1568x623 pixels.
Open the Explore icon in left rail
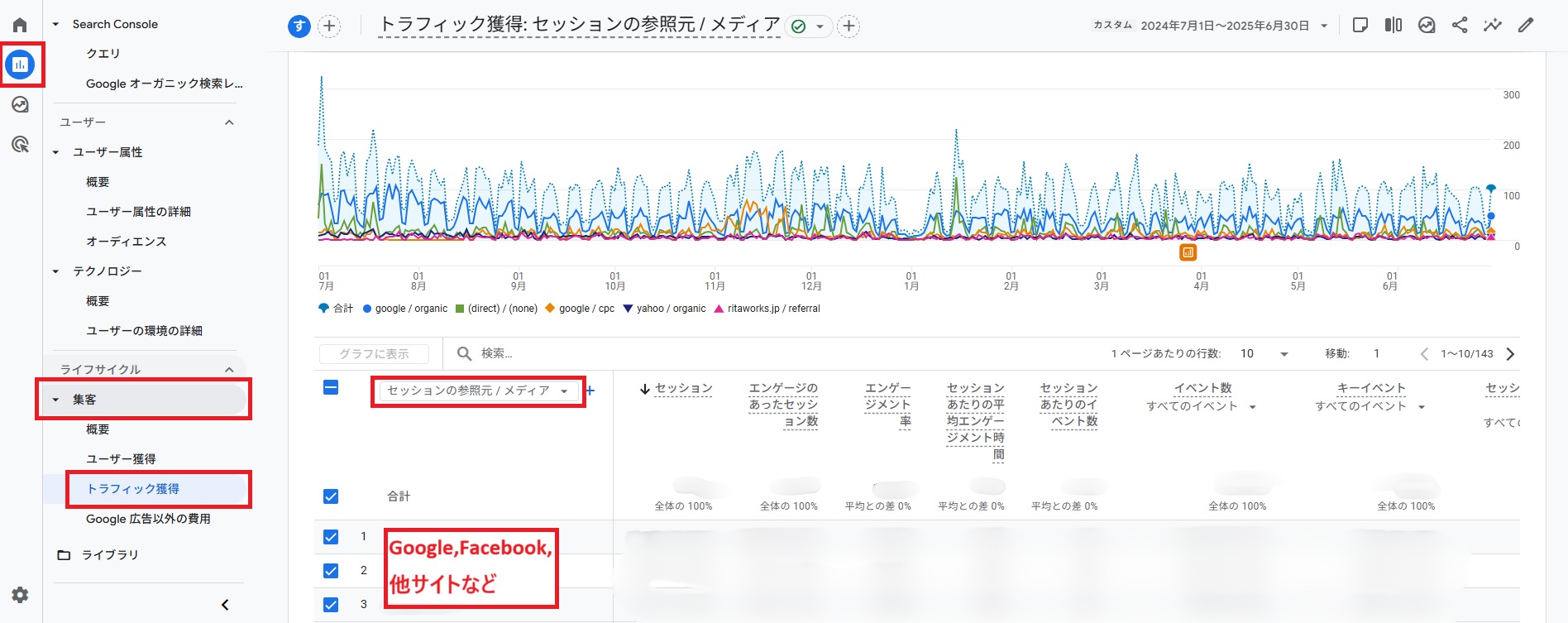point(20,104)
